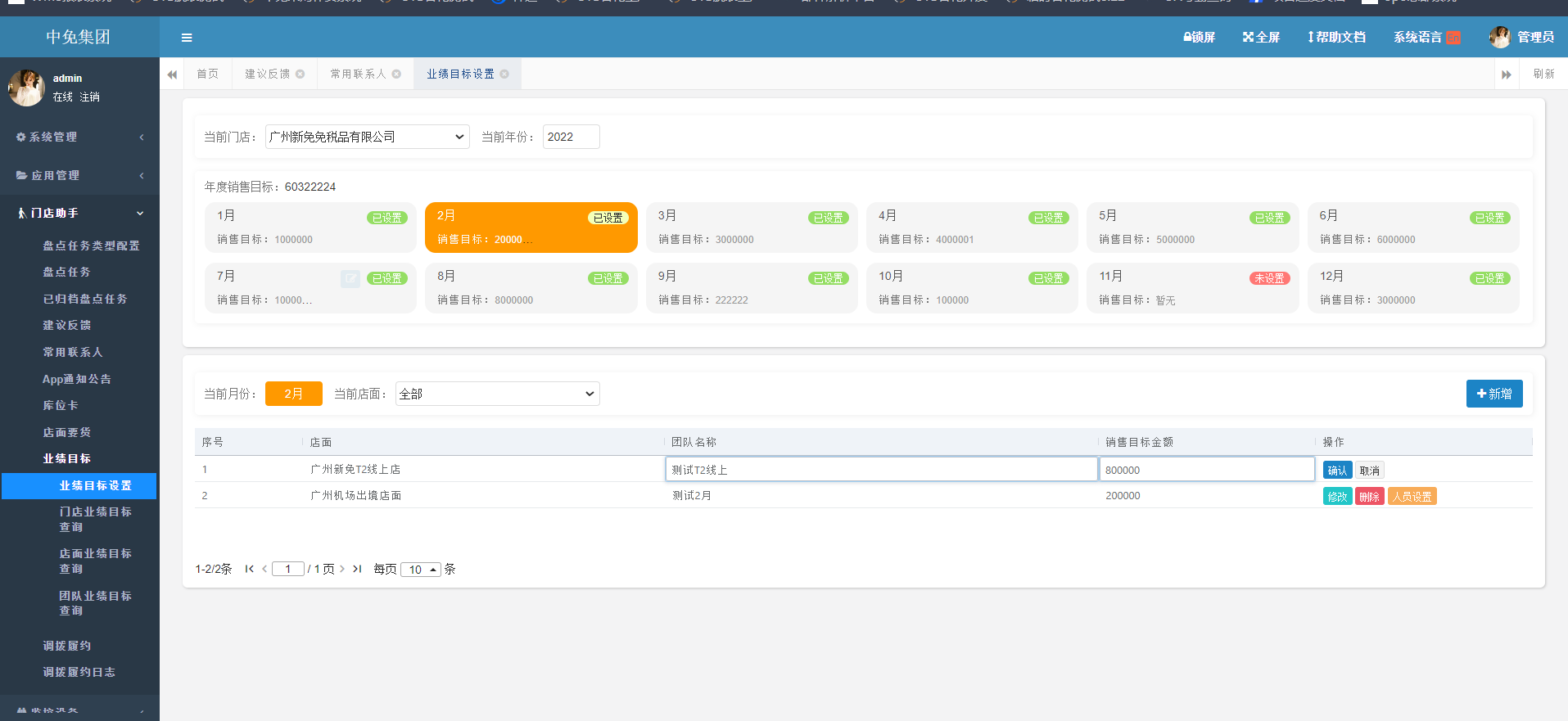Go to last page in pagination
Viewport: 1568px width, 721px height.
click(357, 569)
